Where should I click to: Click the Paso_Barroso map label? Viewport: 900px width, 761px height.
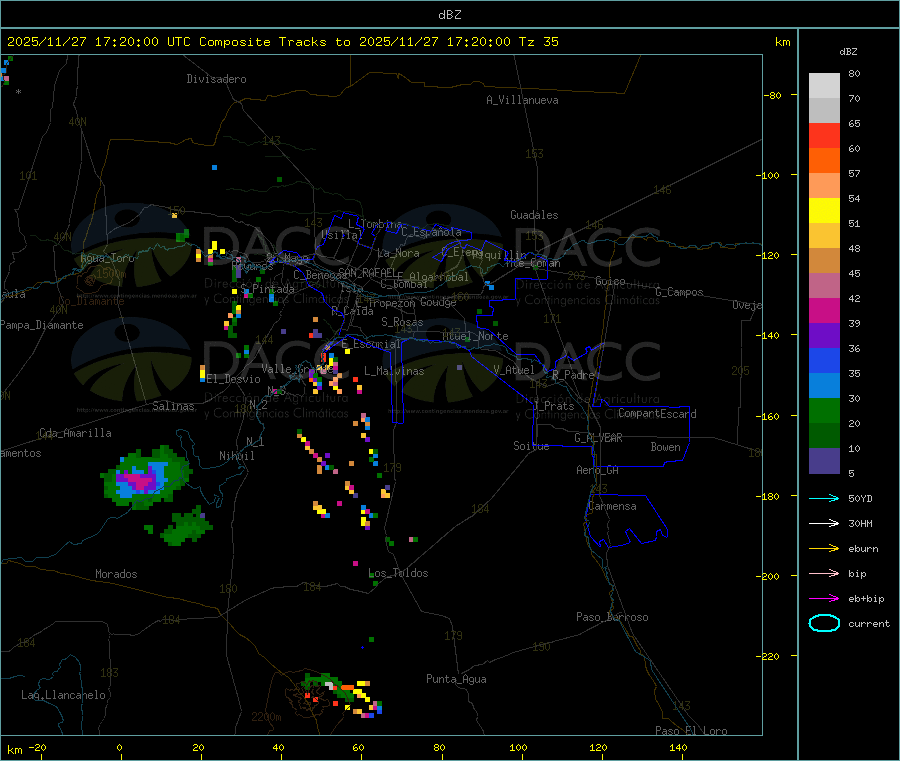(612, 617)
